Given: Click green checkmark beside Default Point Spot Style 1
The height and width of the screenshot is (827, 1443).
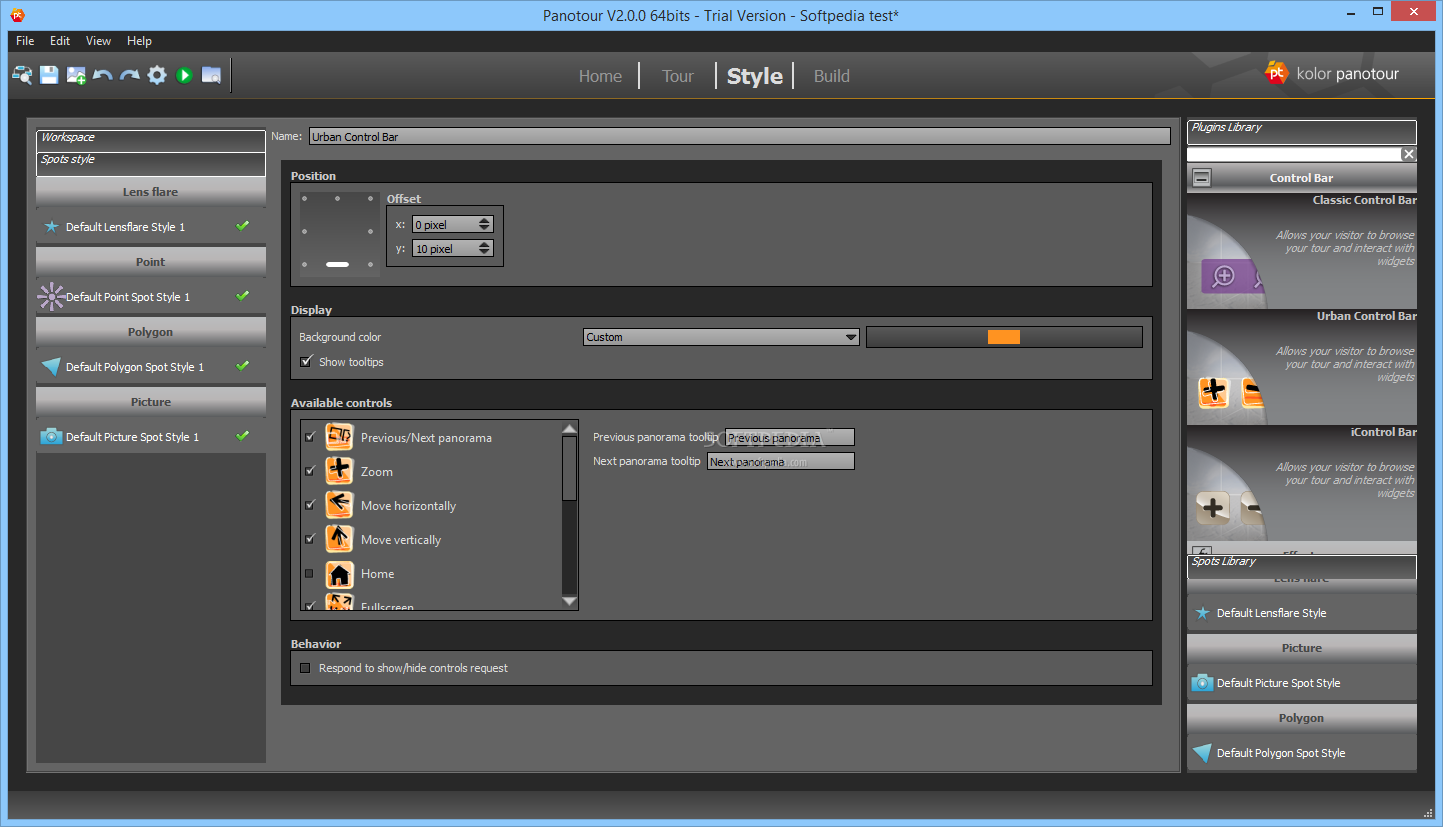Looking at the screenshot, I should [x=242, y=296].
